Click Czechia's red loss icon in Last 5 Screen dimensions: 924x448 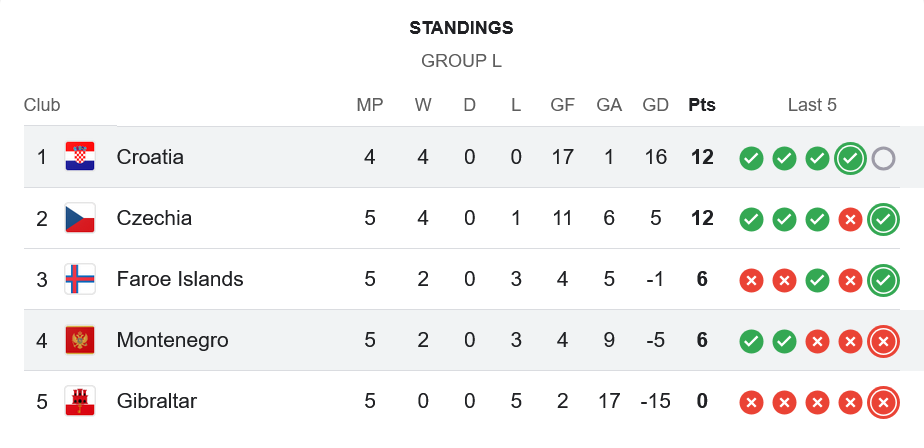(x=850, y=219)
